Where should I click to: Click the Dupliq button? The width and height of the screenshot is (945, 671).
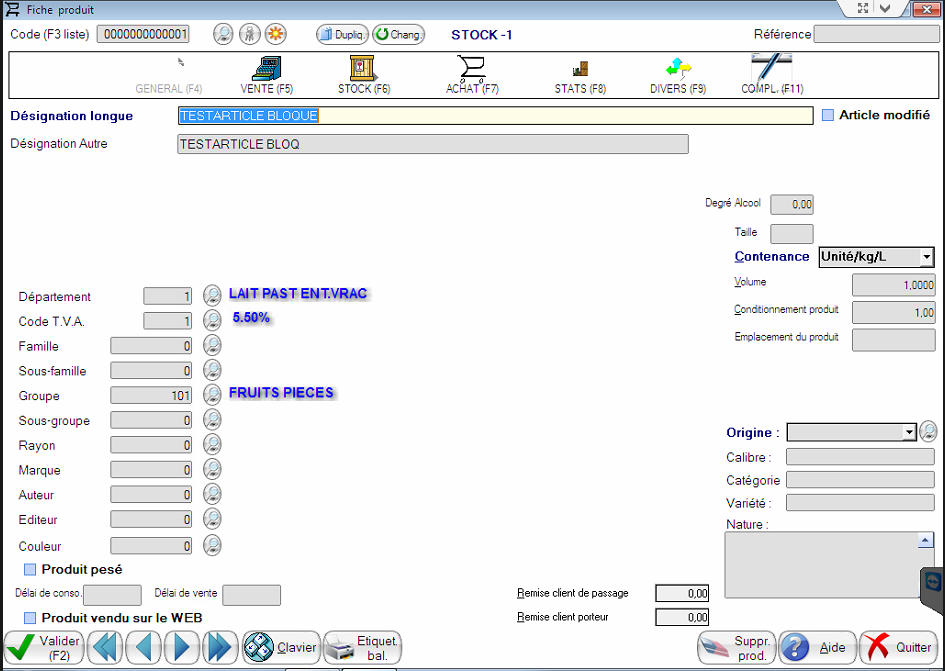pos(343,34)
